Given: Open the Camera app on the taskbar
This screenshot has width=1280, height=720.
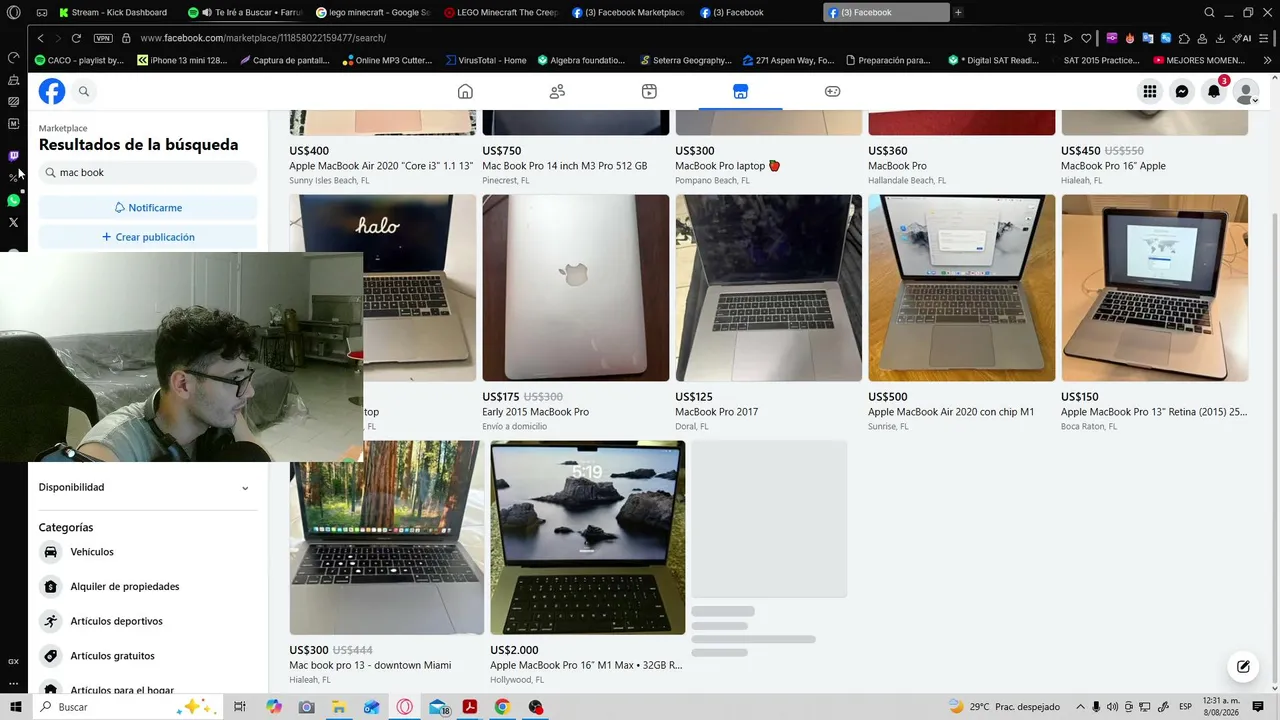Looking at the screenshot, I should click(307, 707).
